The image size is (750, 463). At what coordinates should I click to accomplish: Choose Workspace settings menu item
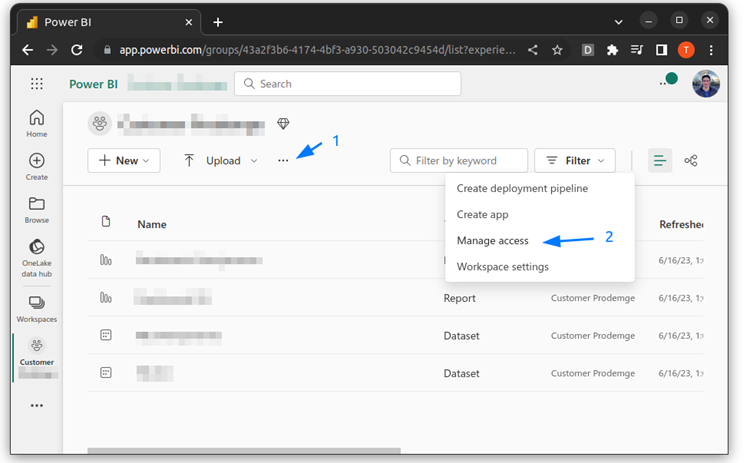click(x=503, y=267)
